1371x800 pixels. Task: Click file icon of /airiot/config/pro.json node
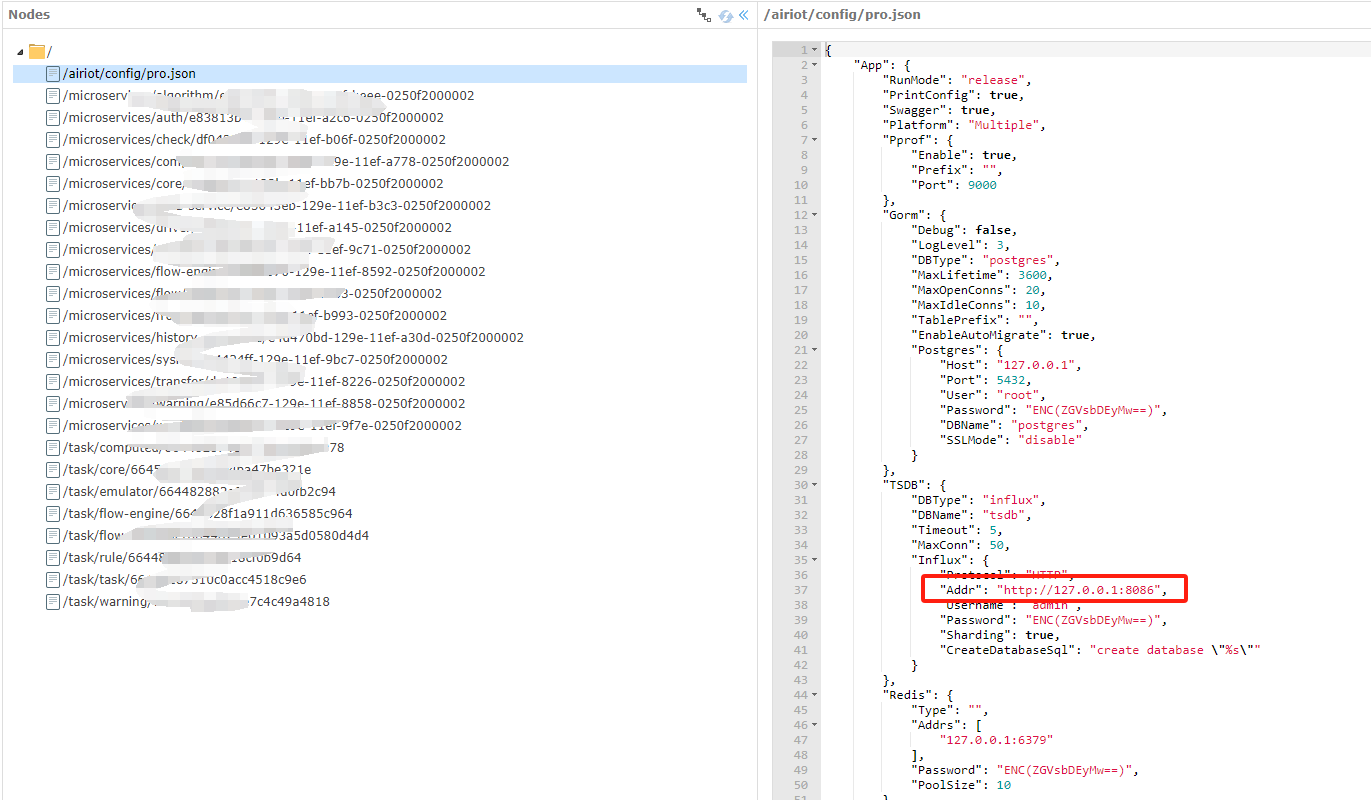(53, 74)
